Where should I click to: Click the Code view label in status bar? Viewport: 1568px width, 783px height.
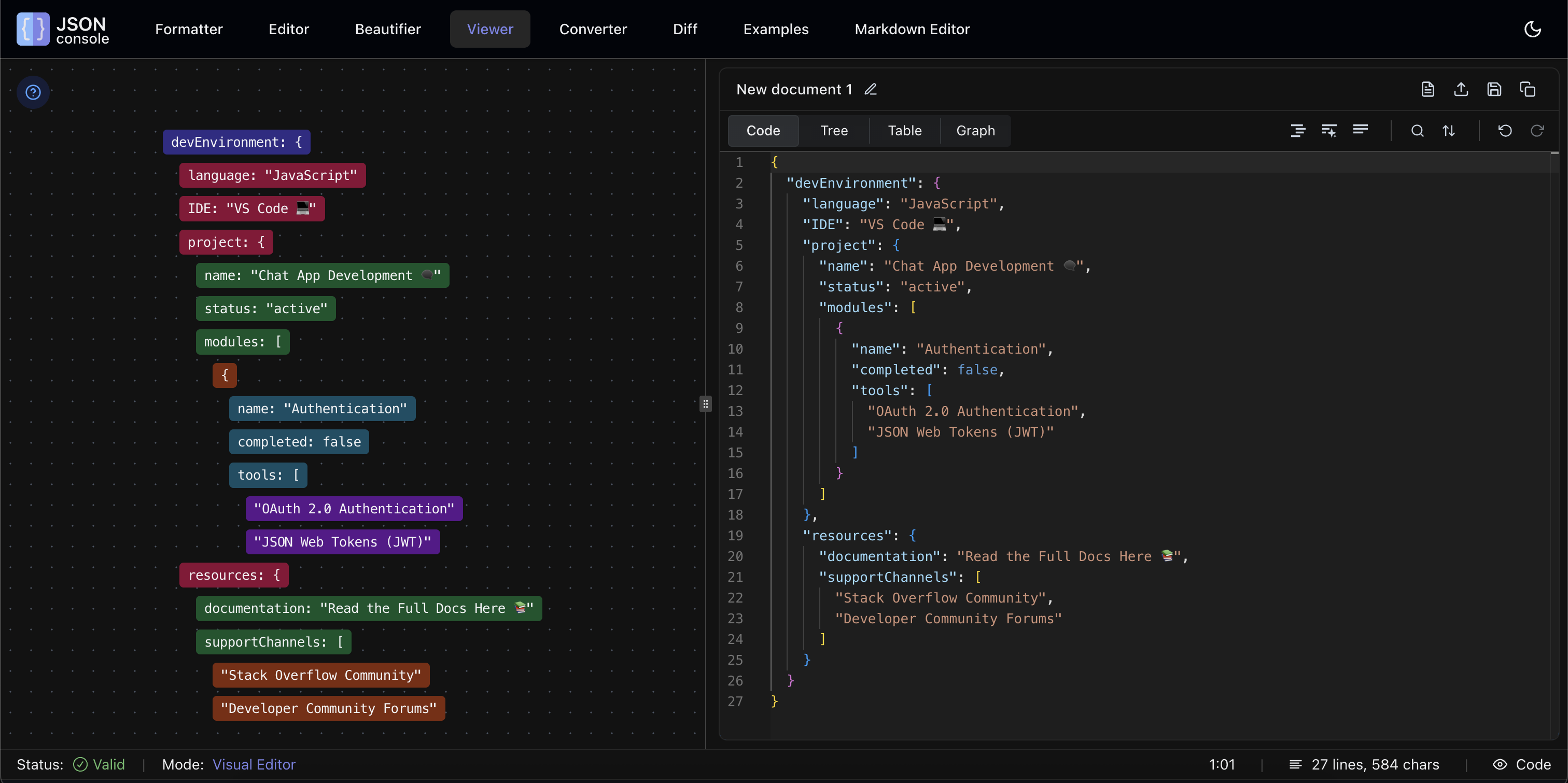pyautogui.click(x=1533, y=764)
